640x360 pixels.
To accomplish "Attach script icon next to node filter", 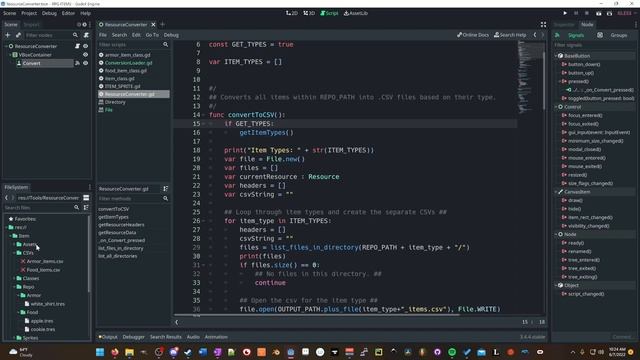I will [x=86, y=35].
